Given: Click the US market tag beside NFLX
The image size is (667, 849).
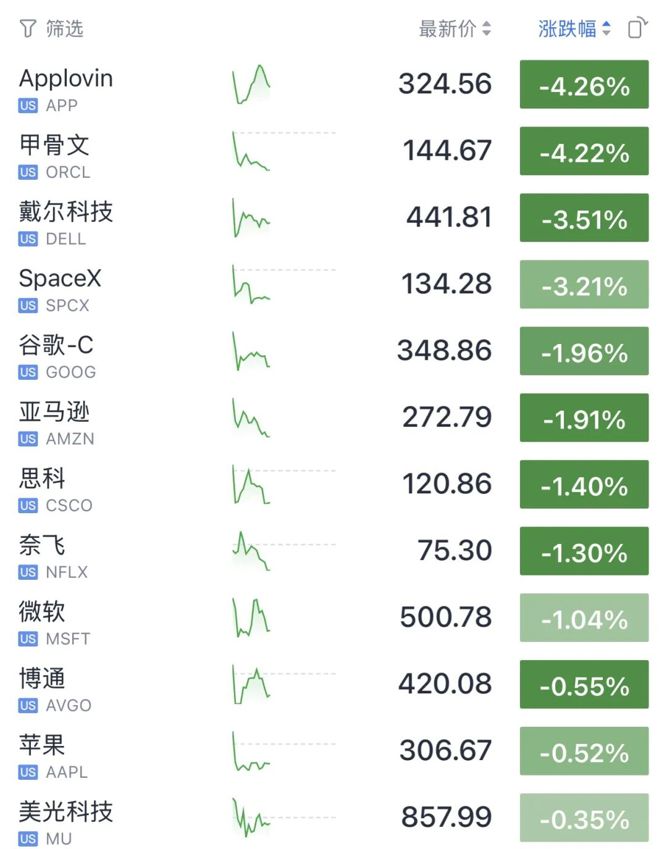Looking at the screenshot, I should point(28,572).
